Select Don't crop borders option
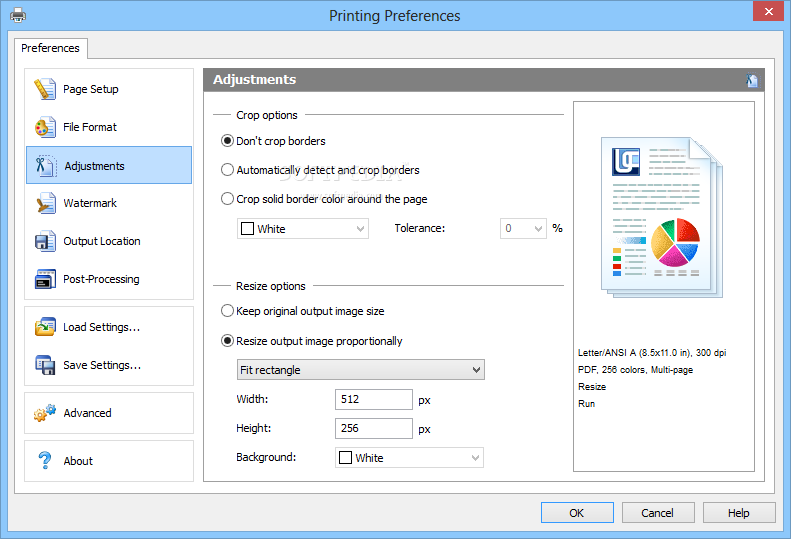Image resolution: width=791 pixels, height=539 pixels. [x=228, y=141]
